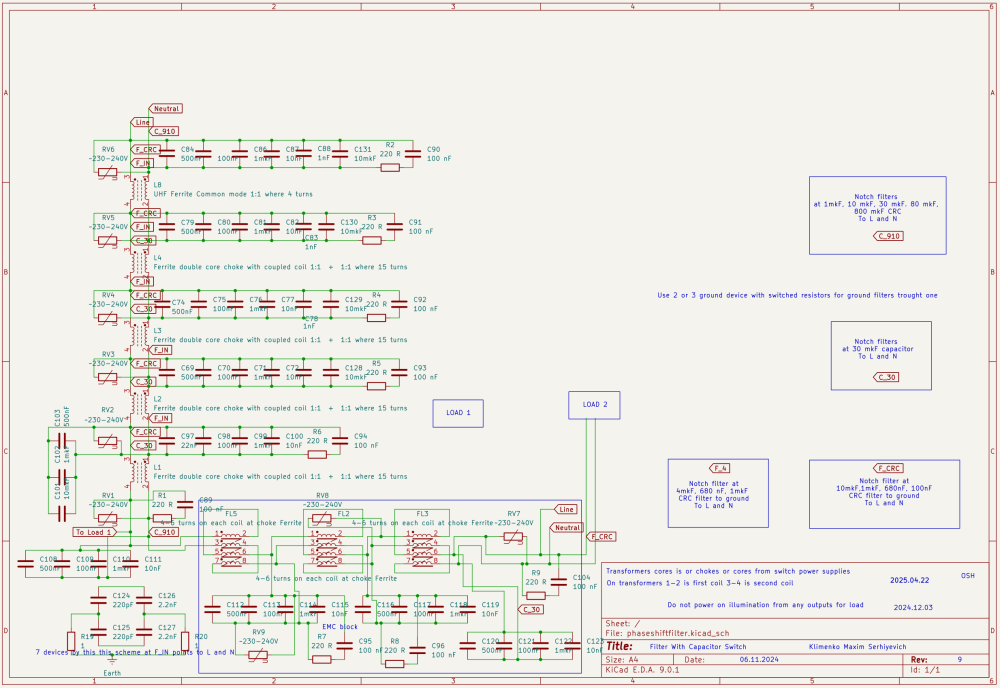Click capacitor C120 label
This screenshot has width=1000, height=688.
(x=490, y=641)
